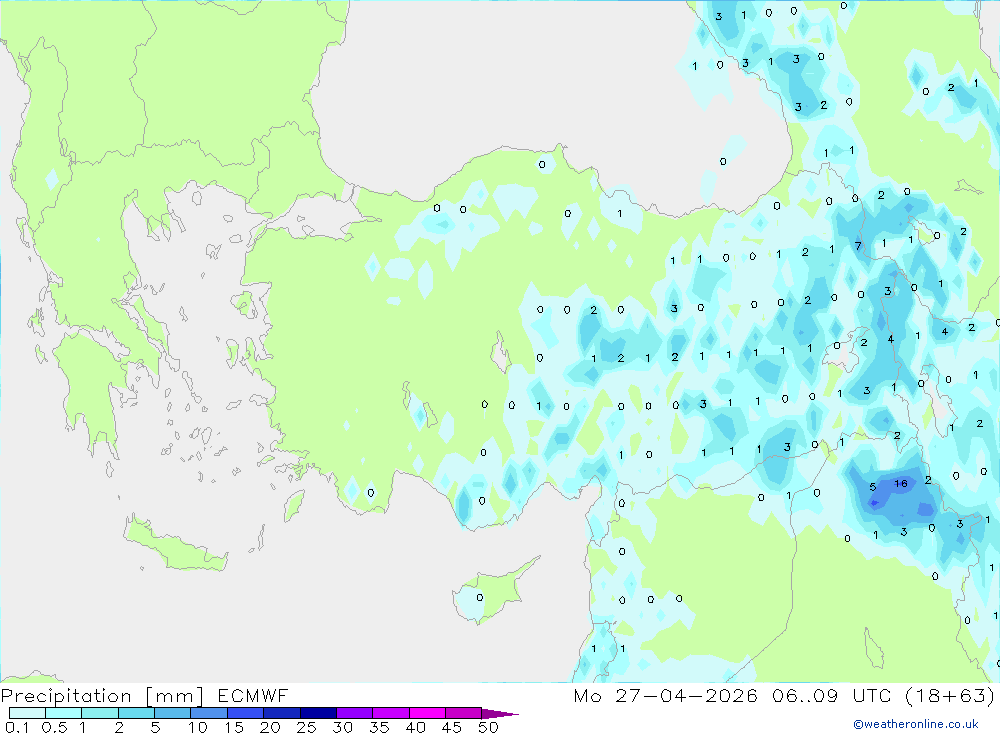Select the 35–40 mm violet legend box

(x=391, y=713)
